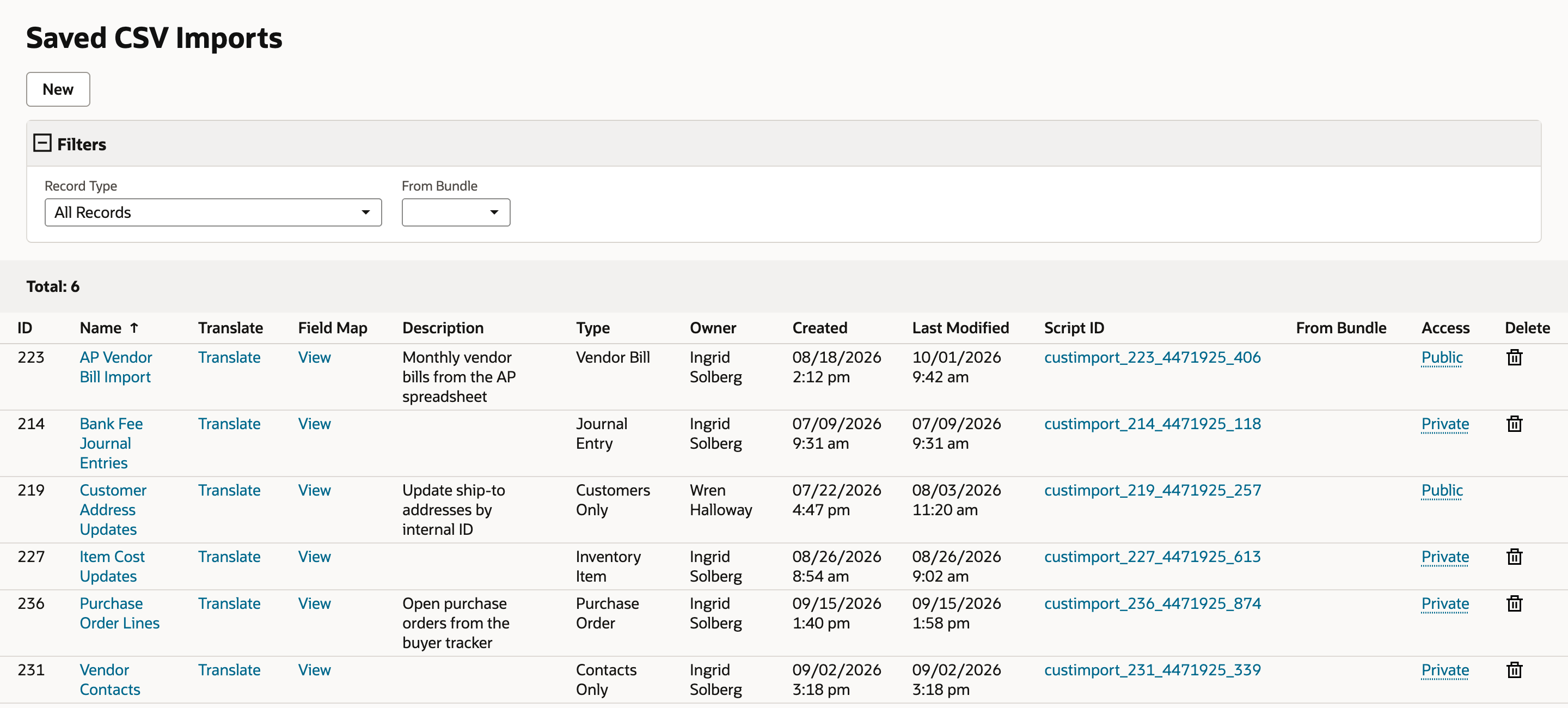The image size is (1568, 708).
Task: Open Customer Address Updates import
Action: click(x=113, y=510)
